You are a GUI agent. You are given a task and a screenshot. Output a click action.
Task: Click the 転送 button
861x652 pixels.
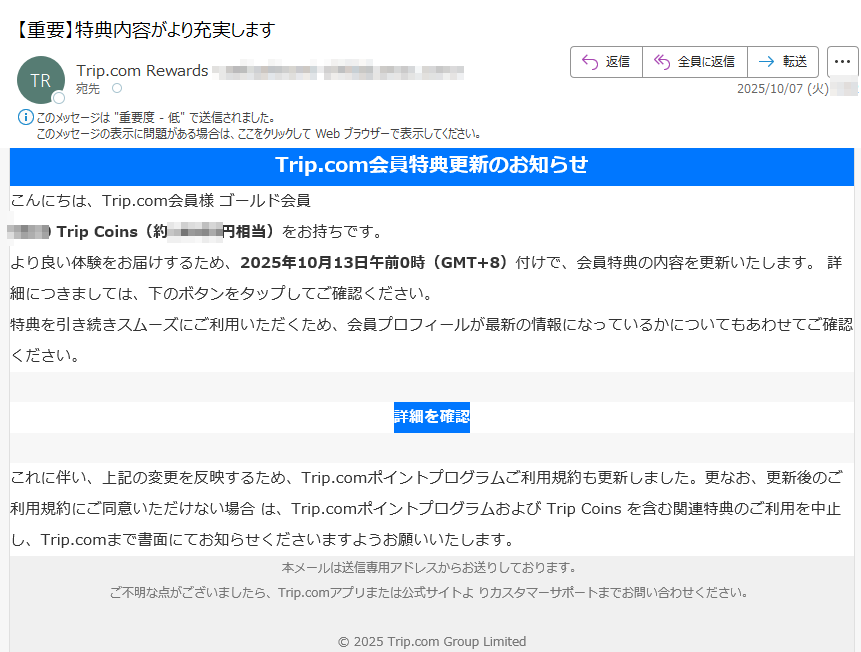[783, 61]
